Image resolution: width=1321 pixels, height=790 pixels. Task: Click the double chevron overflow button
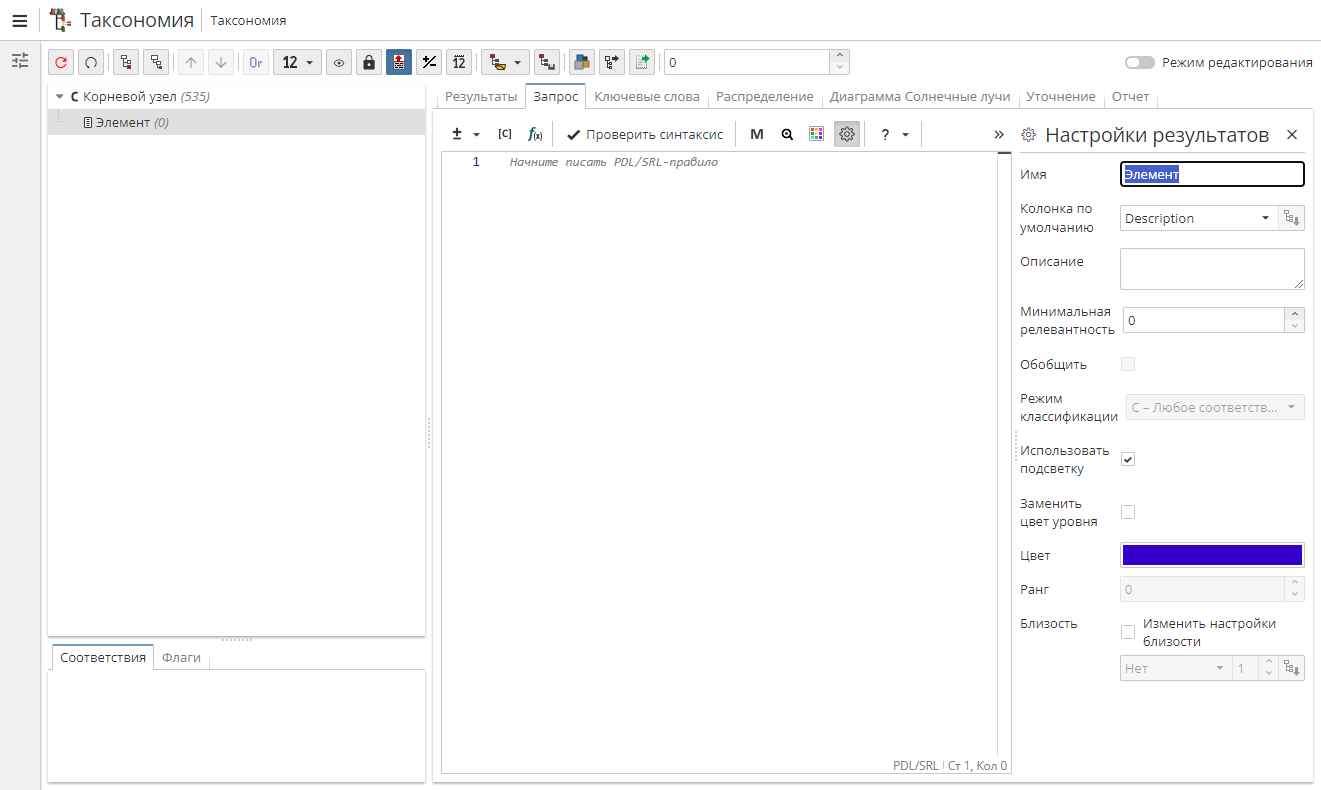click(999, 134)
